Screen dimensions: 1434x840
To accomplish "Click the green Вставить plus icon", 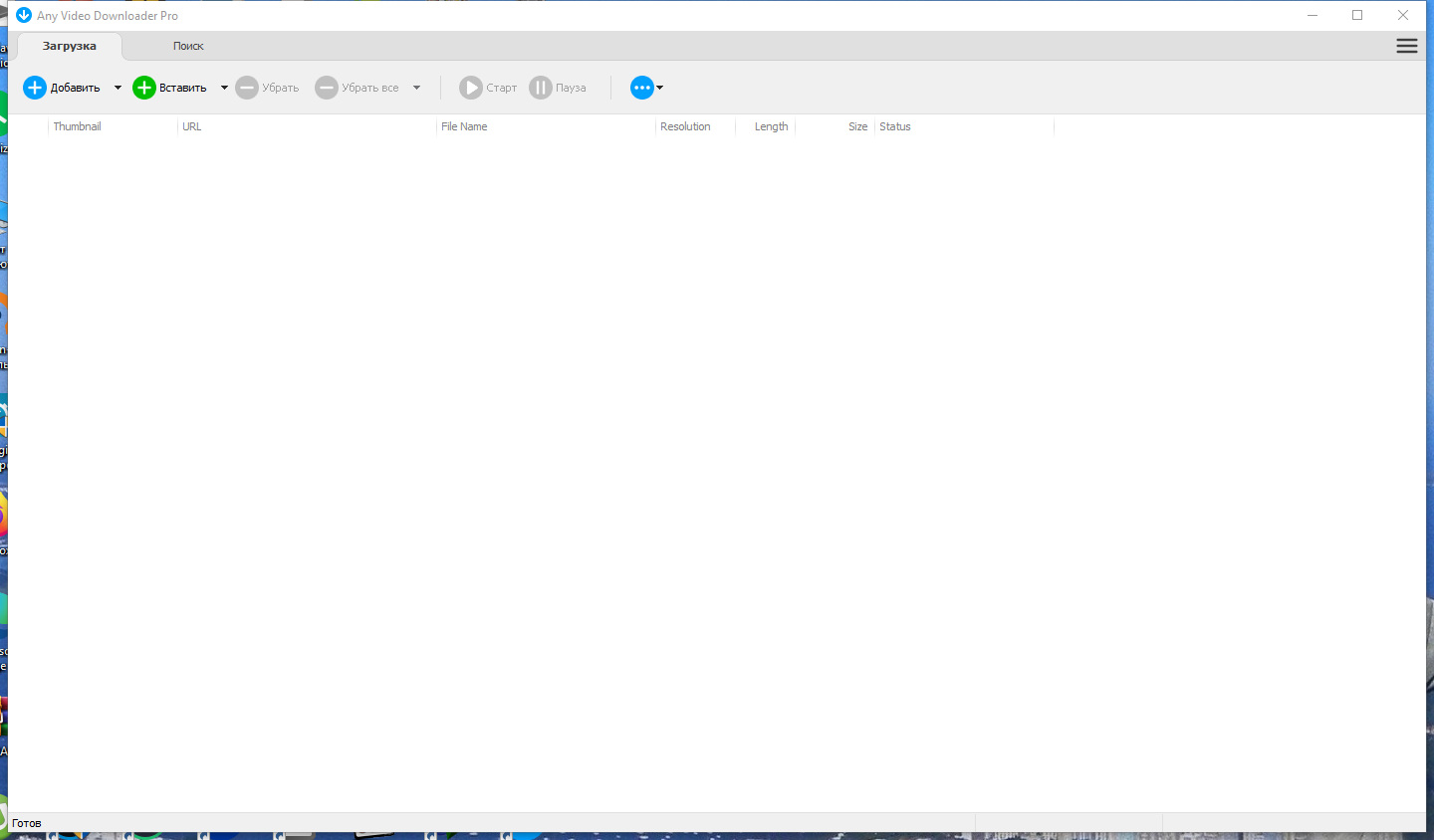I will (x=144, y=88).
